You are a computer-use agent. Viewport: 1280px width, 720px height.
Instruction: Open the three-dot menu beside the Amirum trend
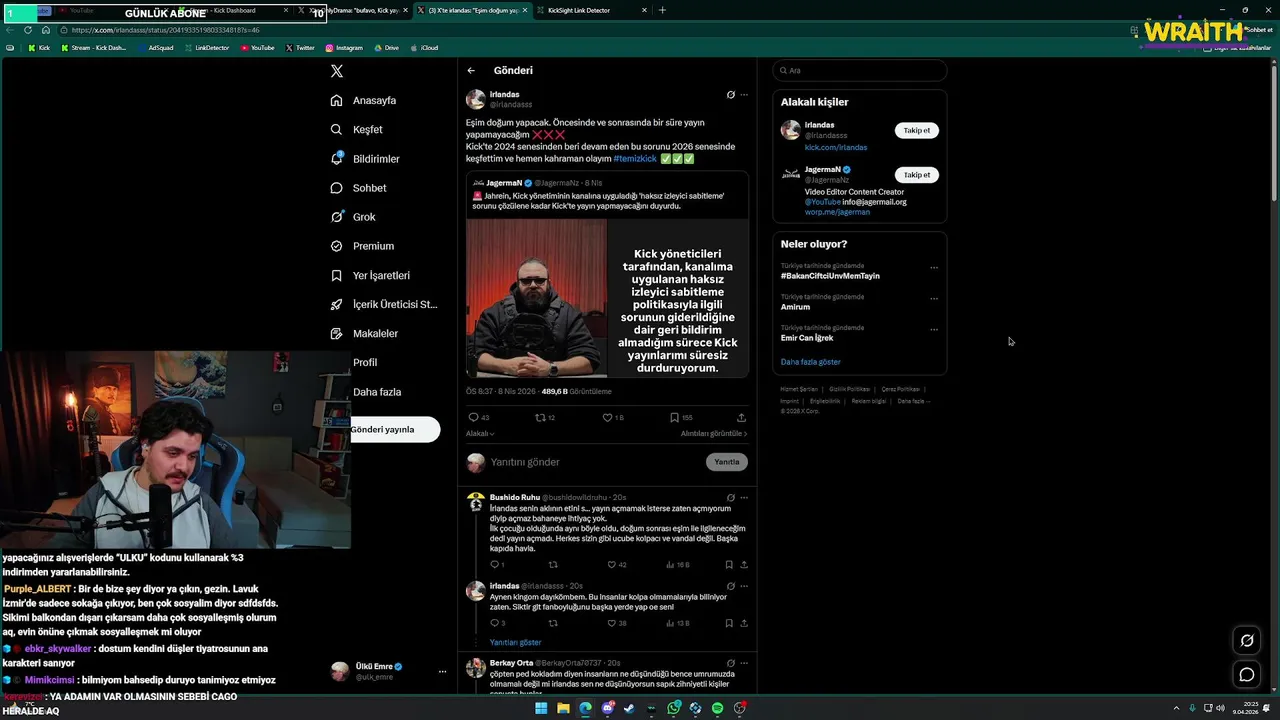[x=934, y=299]
